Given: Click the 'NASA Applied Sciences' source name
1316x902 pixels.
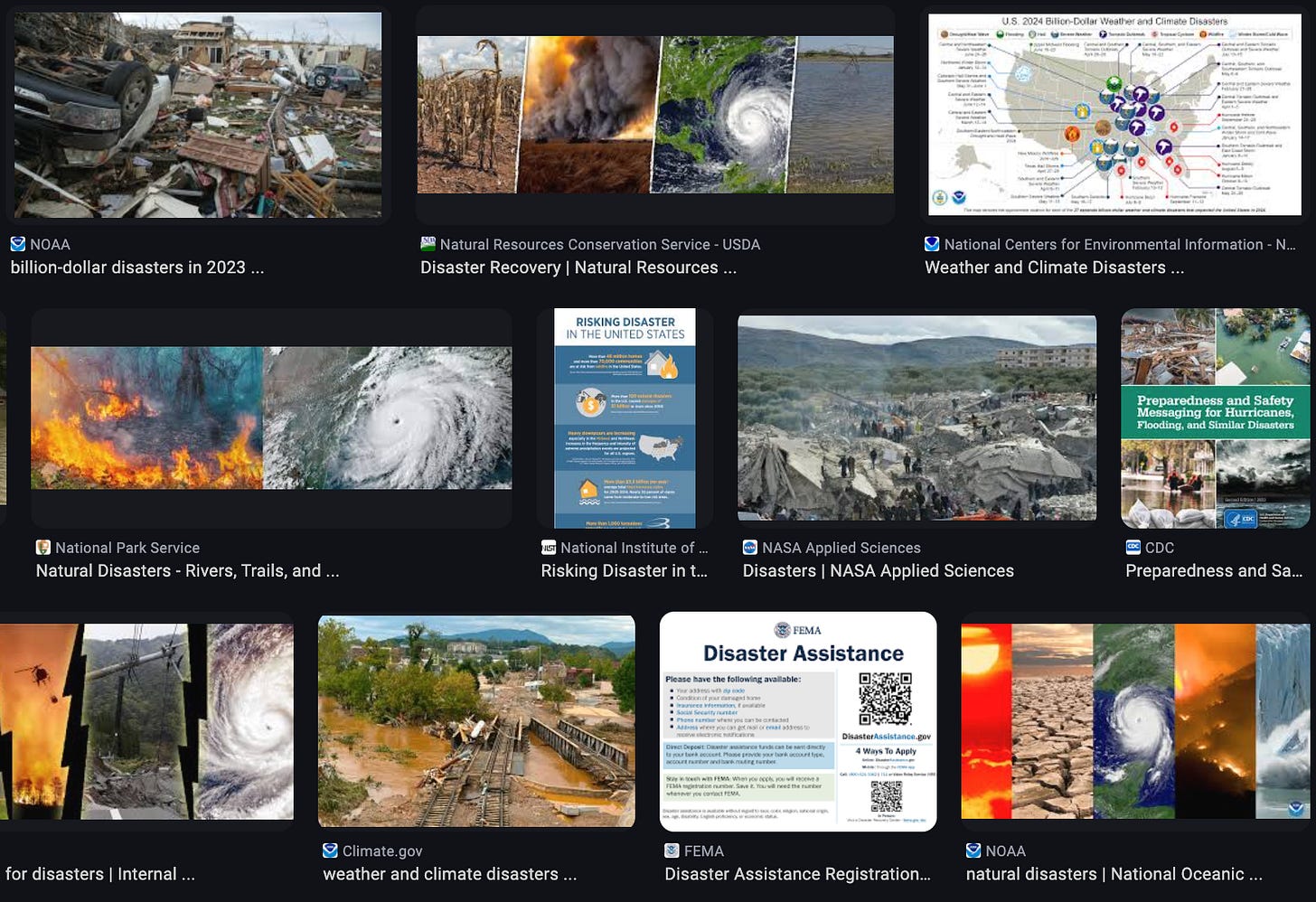Looking at the screenshot, I should [841, 548].
